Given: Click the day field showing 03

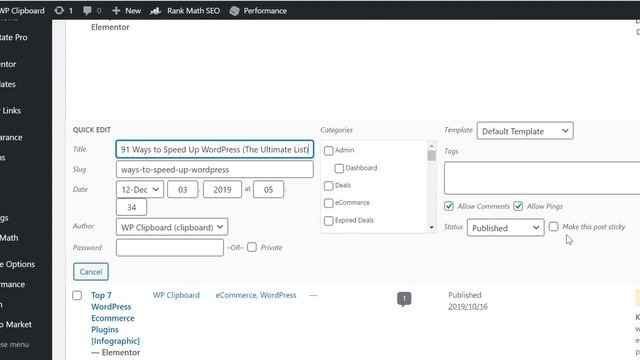Looking at the screenshot, I should pos(182,189).
